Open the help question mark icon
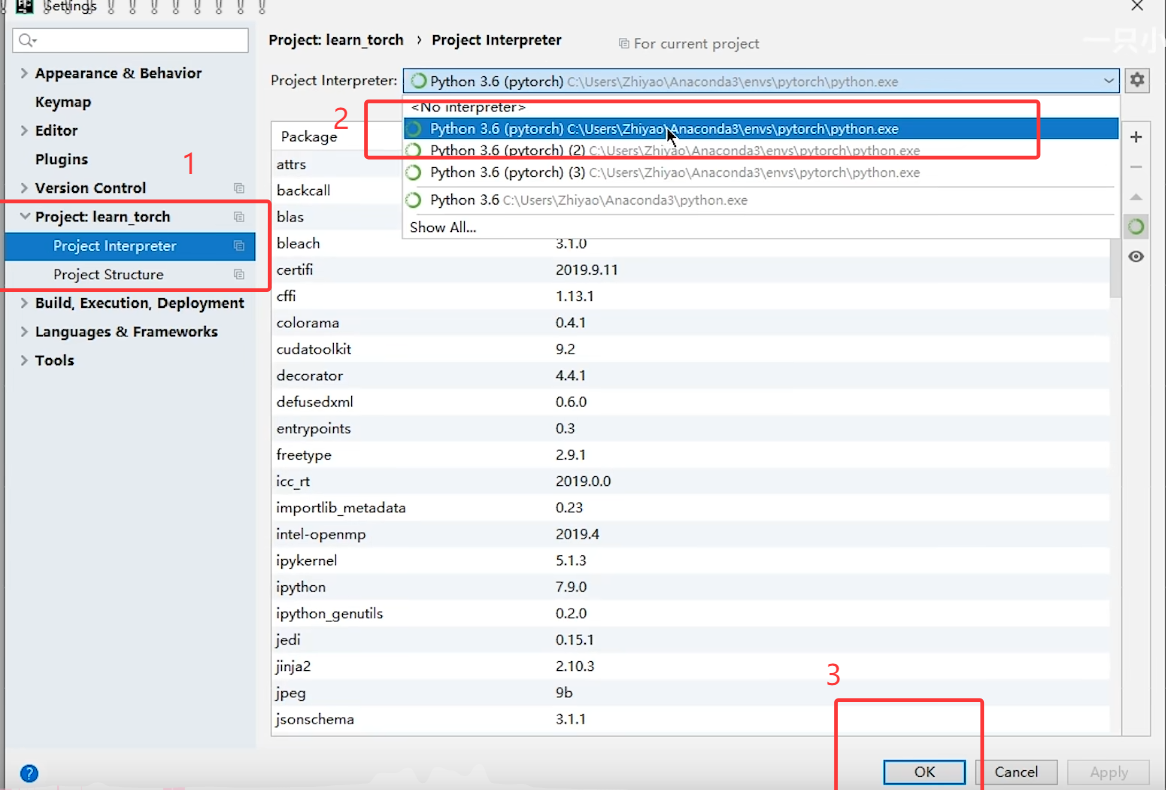Viewport: 1166px width, 790px height. 29,773
